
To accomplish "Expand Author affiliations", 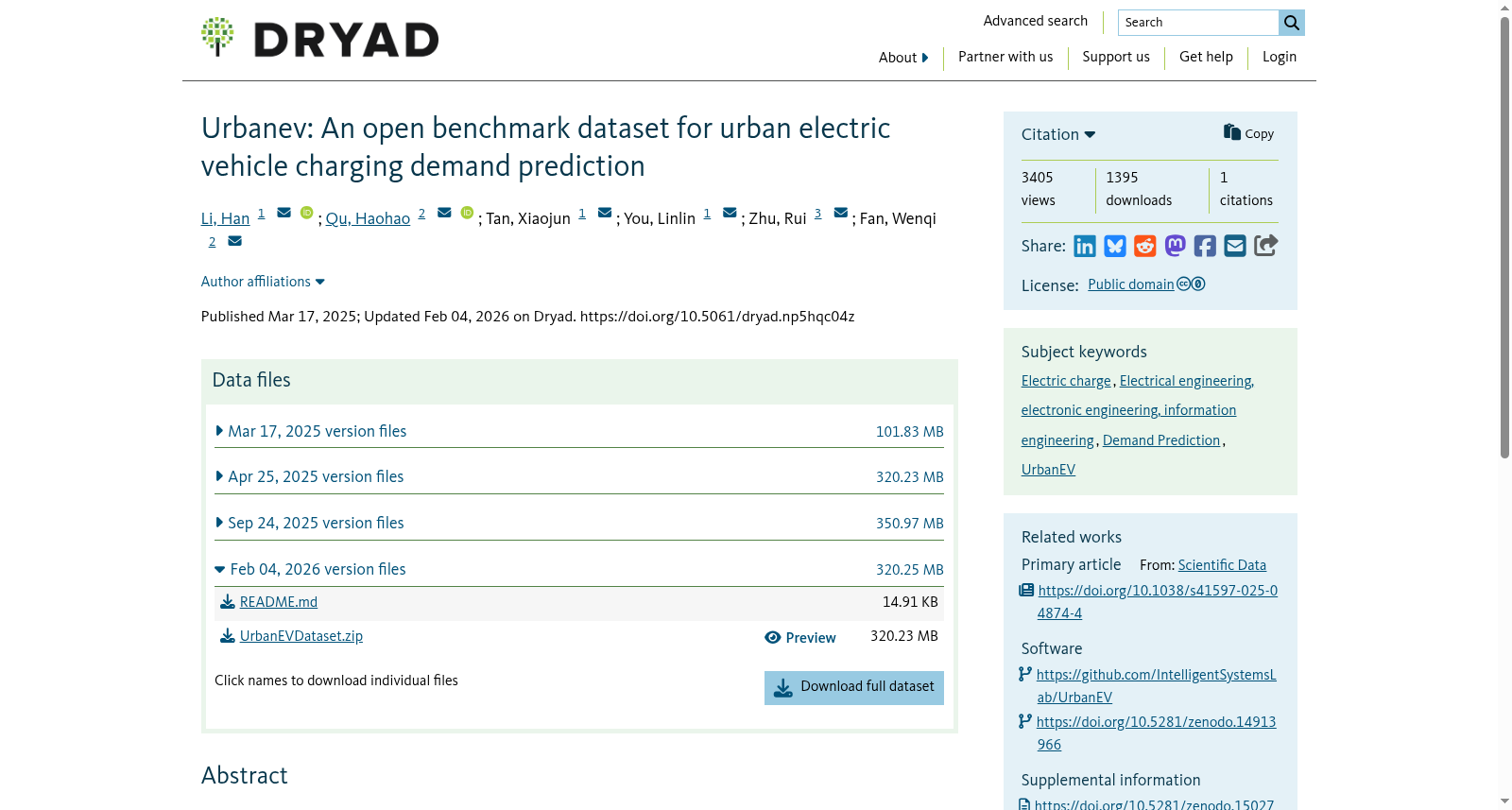I will pos(263,282).
